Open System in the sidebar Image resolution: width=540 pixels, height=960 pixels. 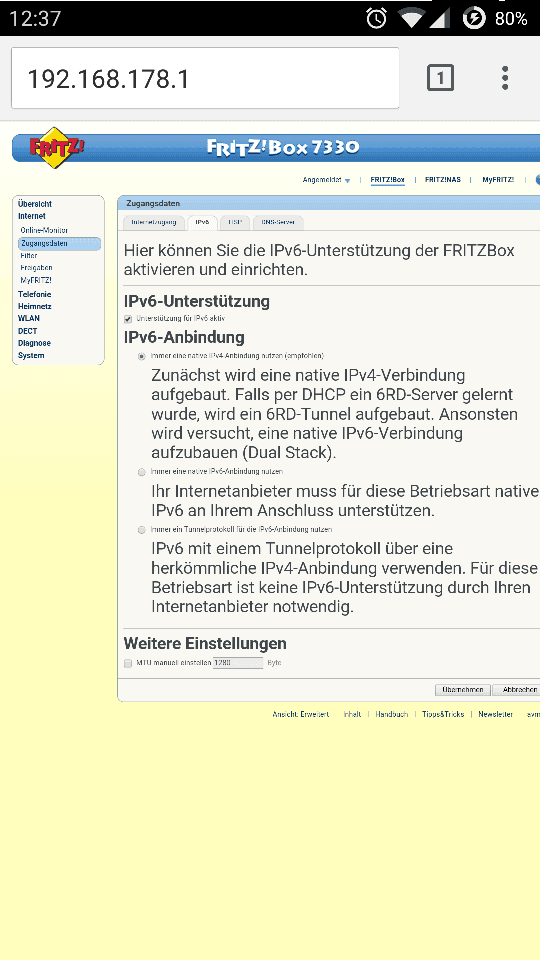31,355
